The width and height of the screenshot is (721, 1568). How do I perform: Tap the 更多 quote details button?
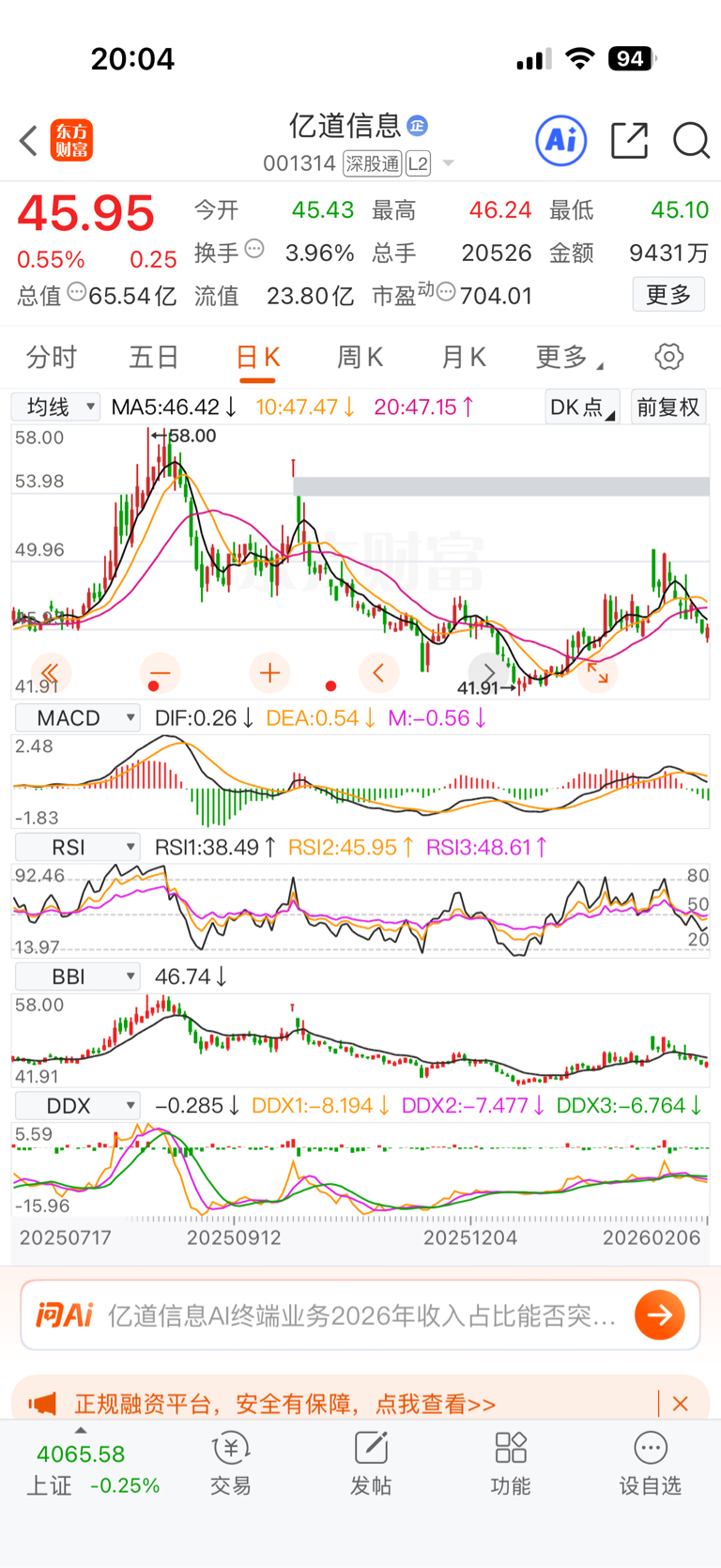[668, 295]
